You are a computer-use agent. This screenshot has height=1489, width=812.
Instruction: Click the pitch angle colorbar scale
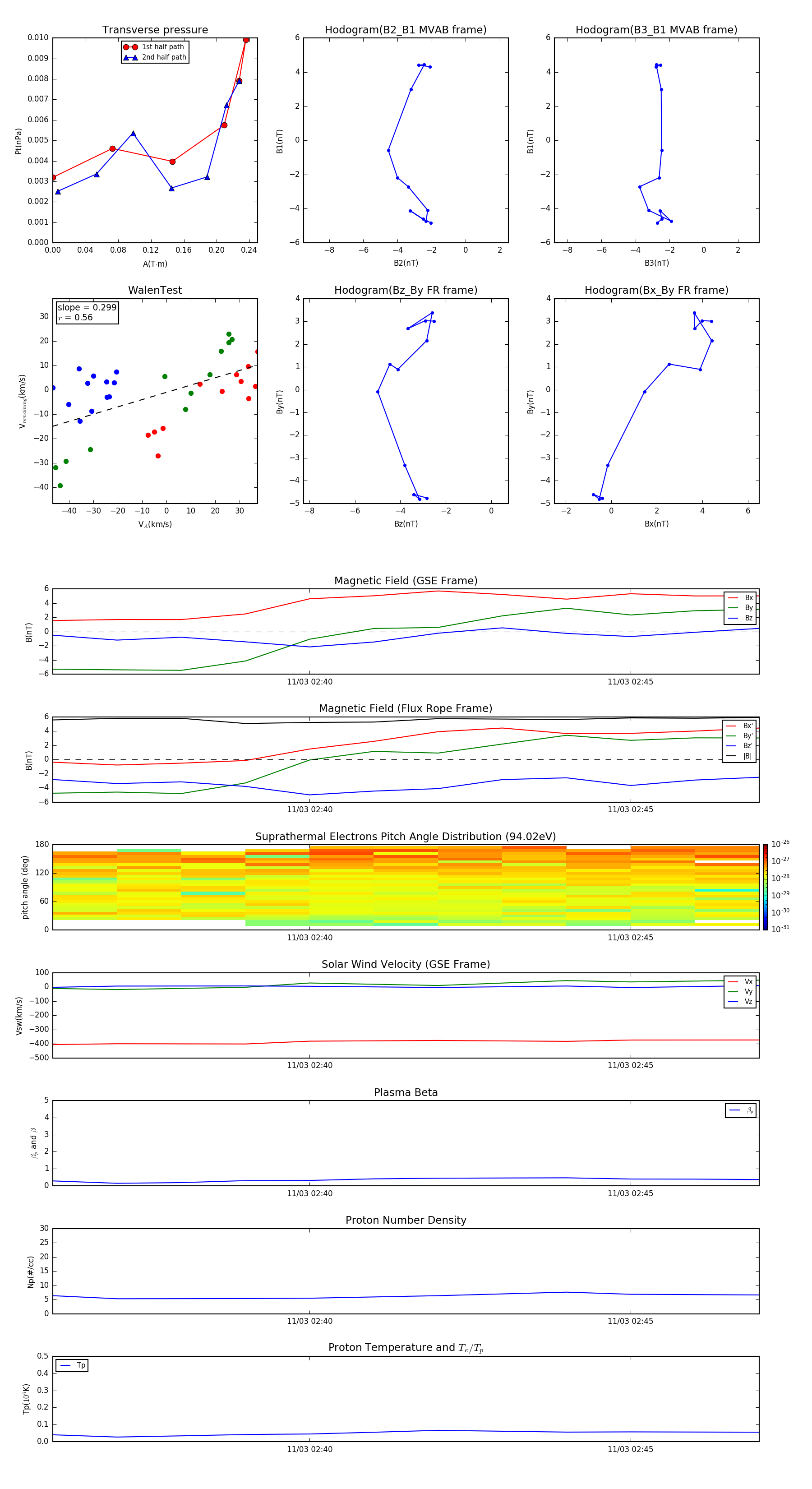(x=765, y=887)
